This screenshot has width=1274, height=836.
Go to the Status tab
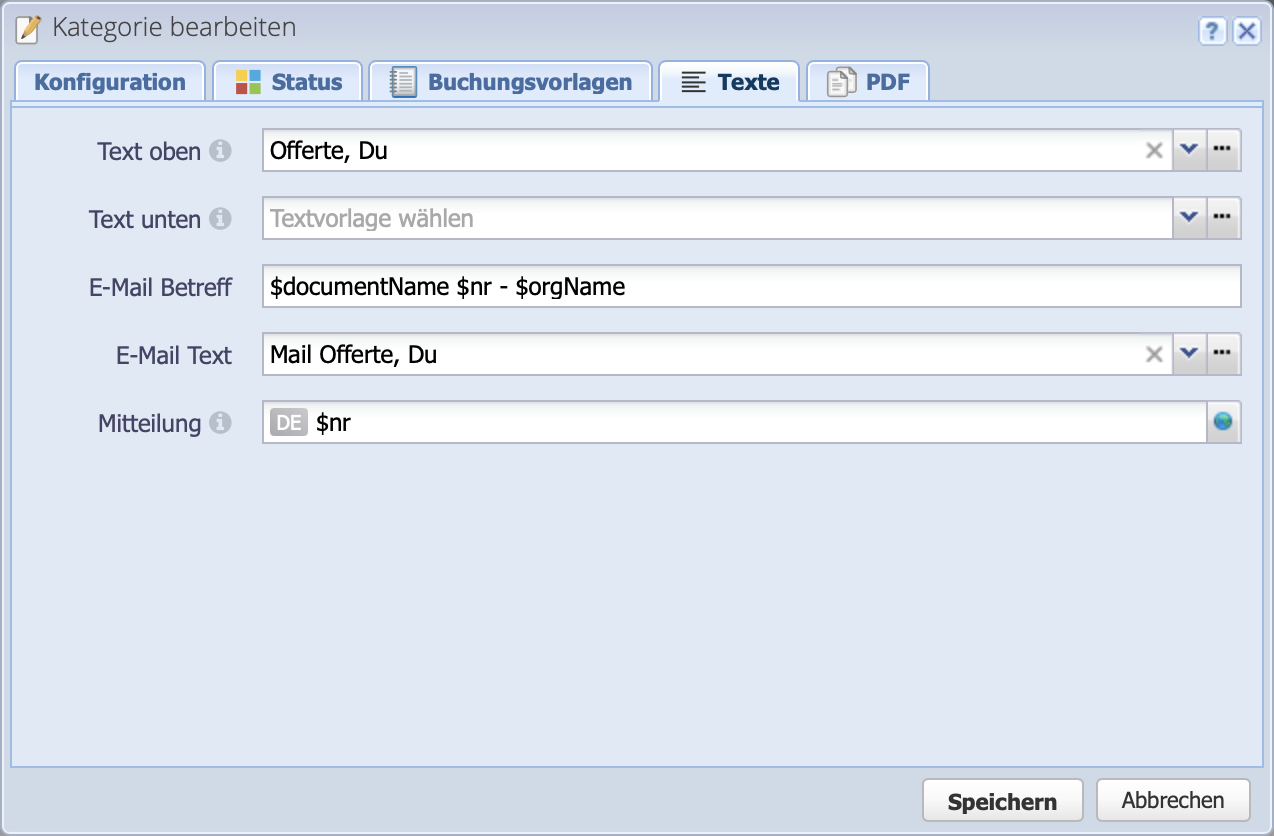288,82
